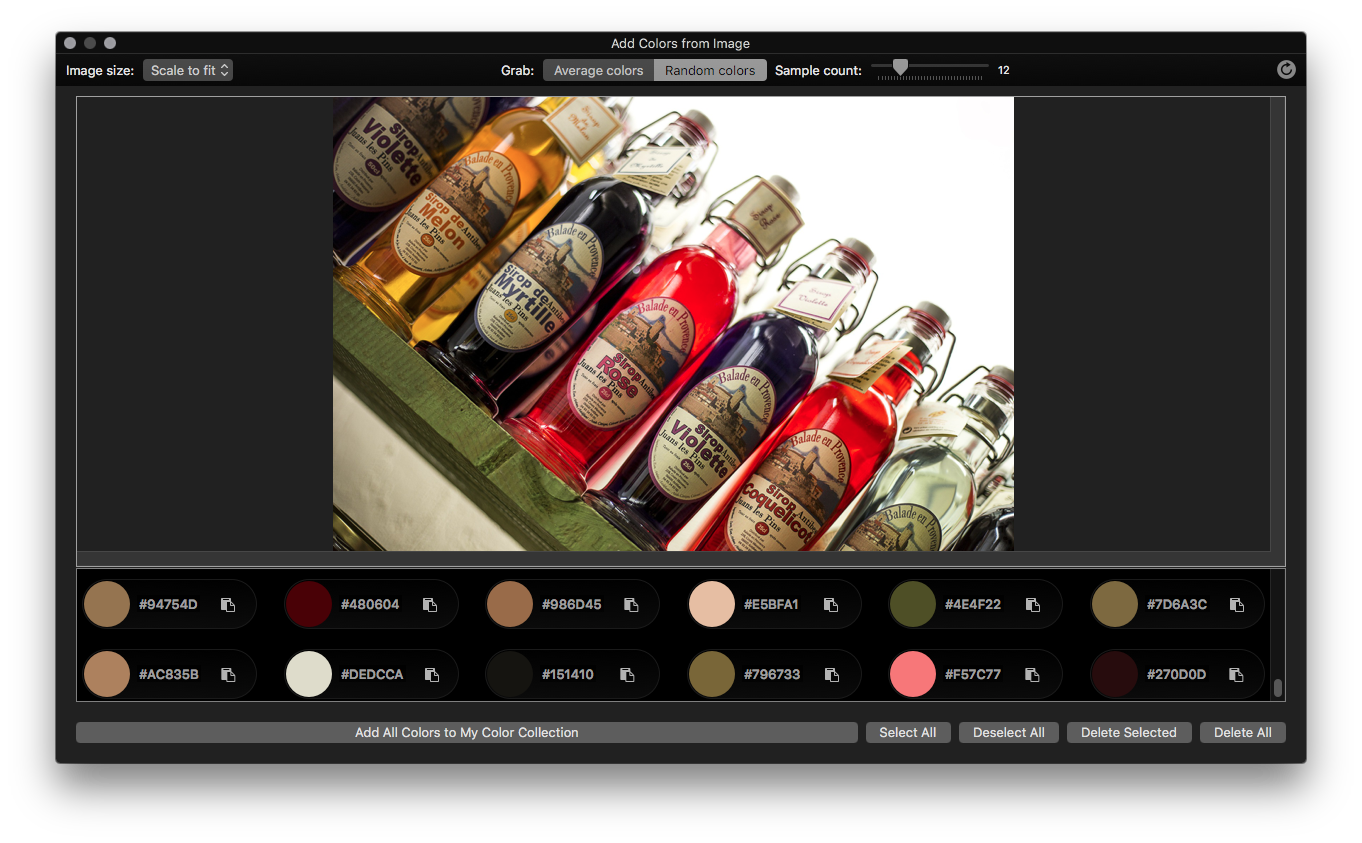Copy hex code #E5BFA1 to clipboard
Image resolution: width=1362 pixels, height=843 pixels.
point(831,605)
